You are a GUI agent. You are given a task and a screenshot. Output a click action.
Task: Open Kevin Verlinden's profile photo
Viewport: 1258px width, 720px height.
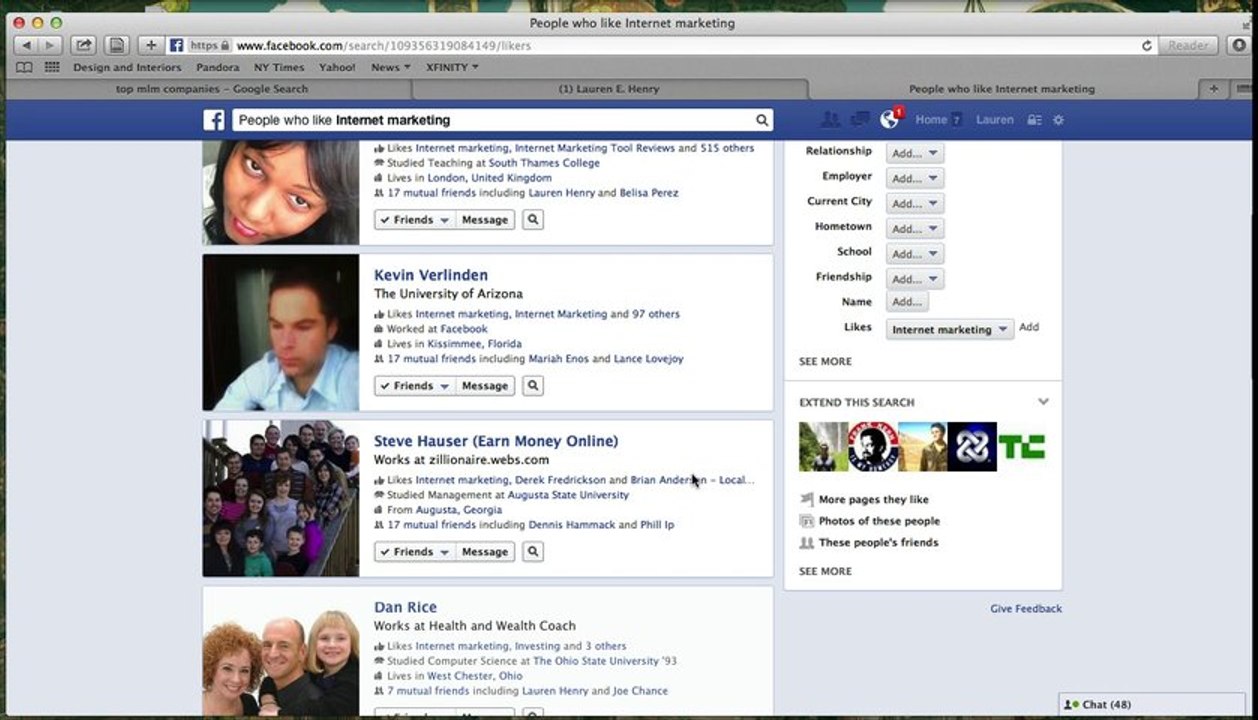click(x=281, y=332)
